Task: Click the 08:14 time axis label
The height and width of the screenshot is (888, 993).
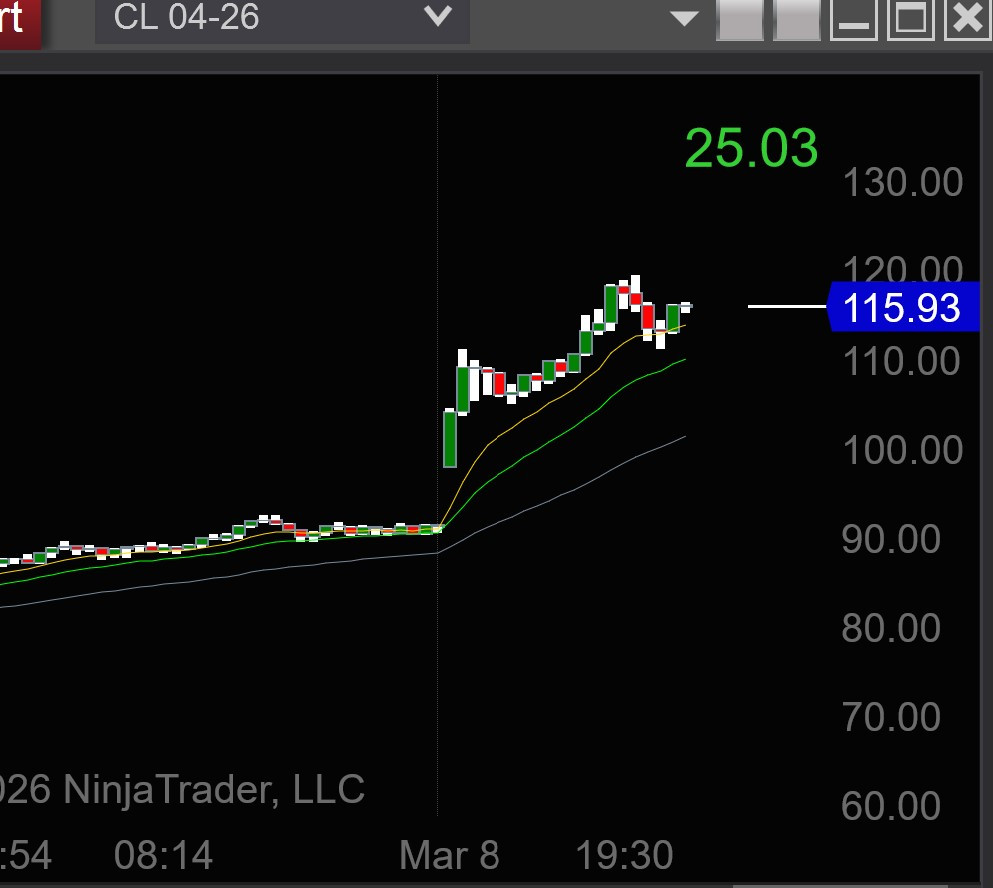Action: click(163, 856)
